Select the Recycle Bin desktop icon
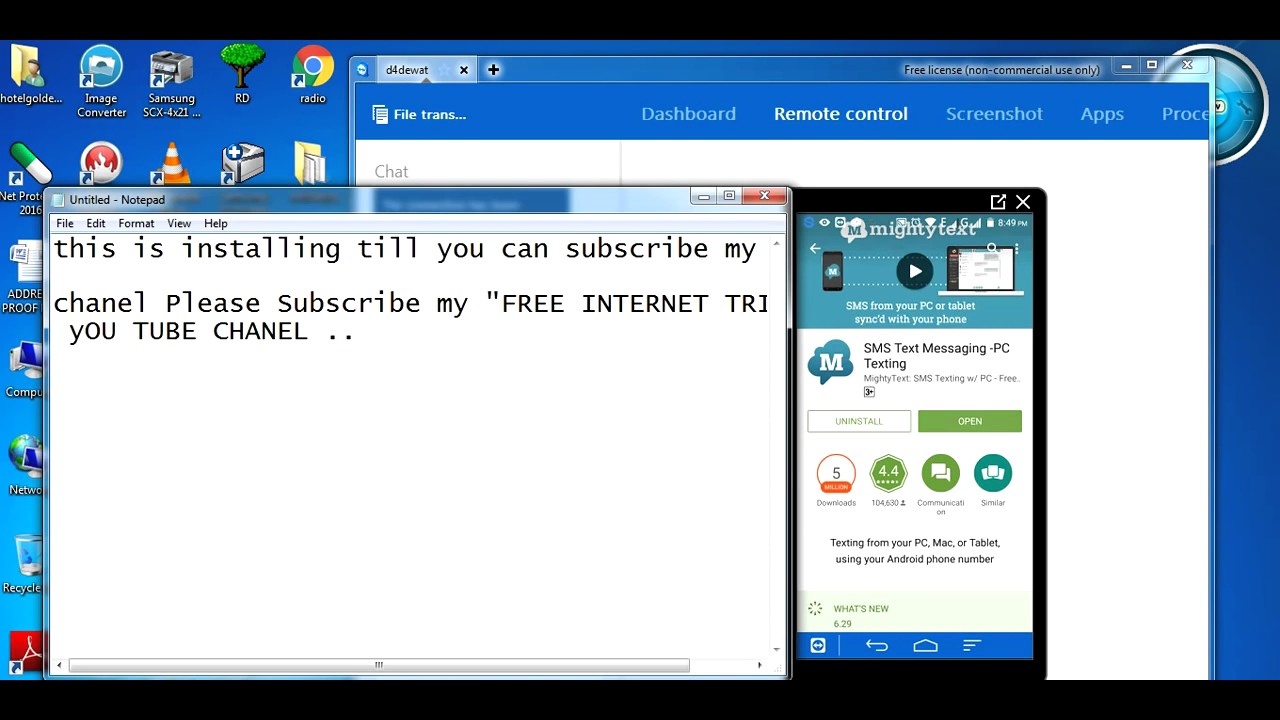This screenshot has height=720, width=1280. pos(23,563)
